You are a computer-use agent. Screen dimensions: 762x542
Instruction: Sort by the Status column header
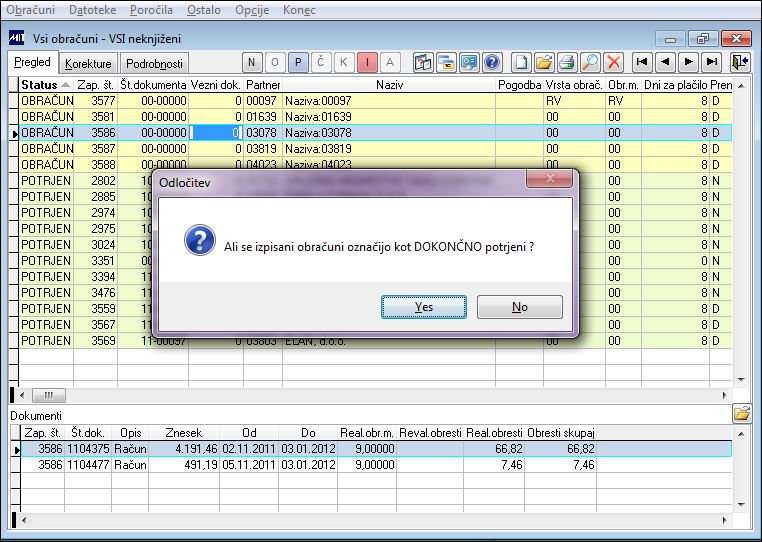point(46,85)
